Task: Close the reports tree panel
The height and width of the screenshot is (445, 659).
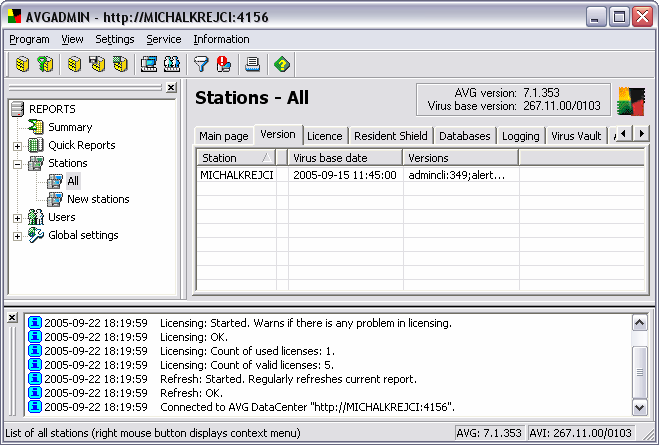Action: click(171, 88)
